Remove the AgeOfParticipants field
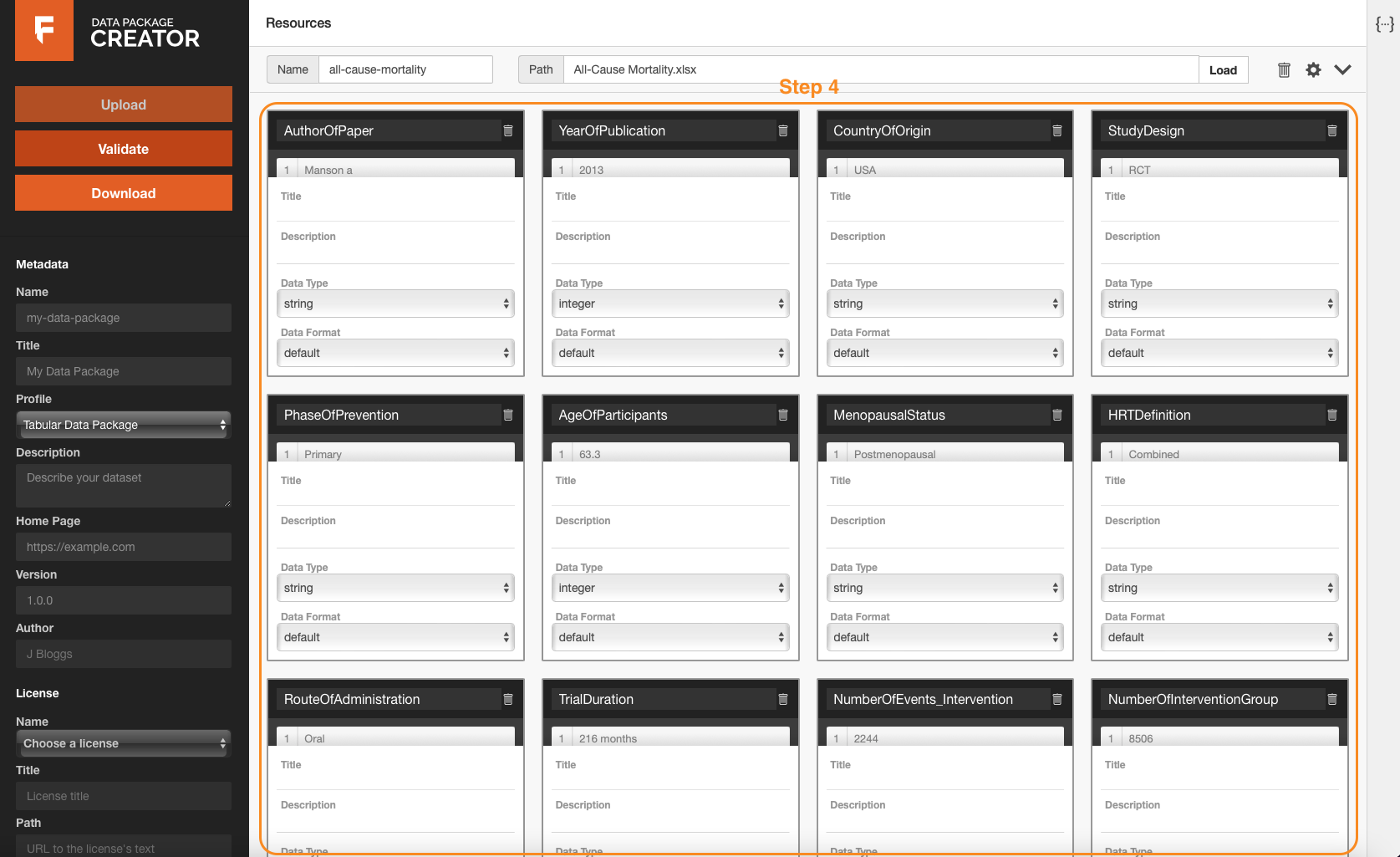The image size is (1400, 857). click(783, 415)
